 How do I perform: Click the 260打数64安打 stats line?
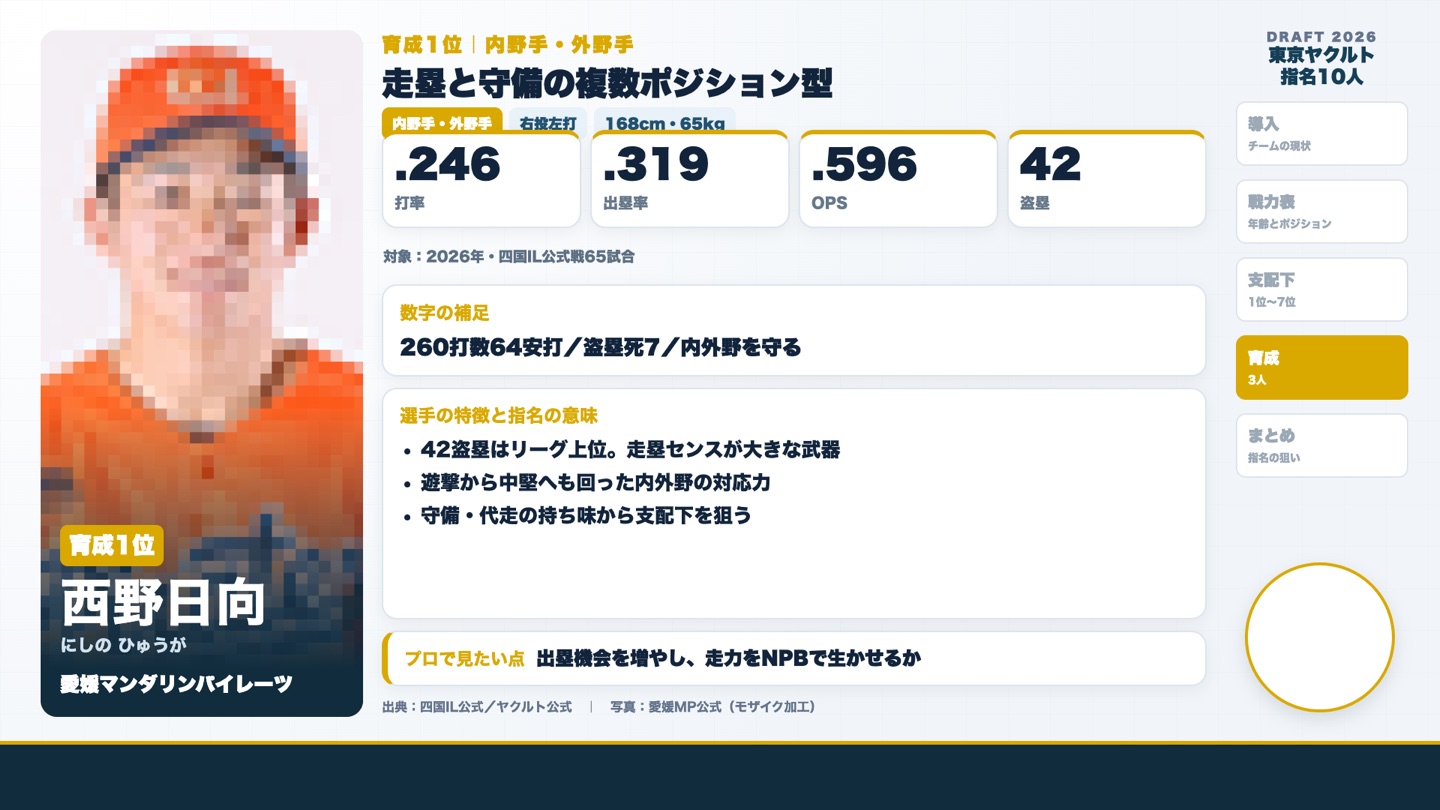600,348
